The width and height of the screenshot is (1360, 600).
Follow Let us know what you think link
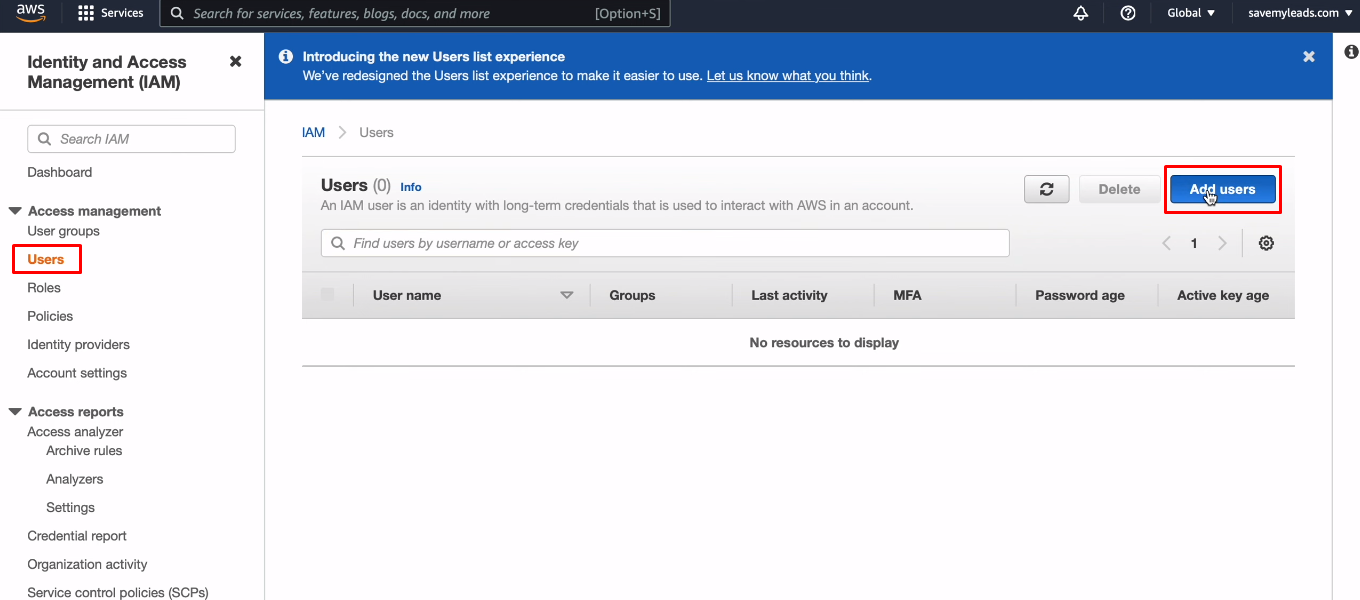pos(788,76)
